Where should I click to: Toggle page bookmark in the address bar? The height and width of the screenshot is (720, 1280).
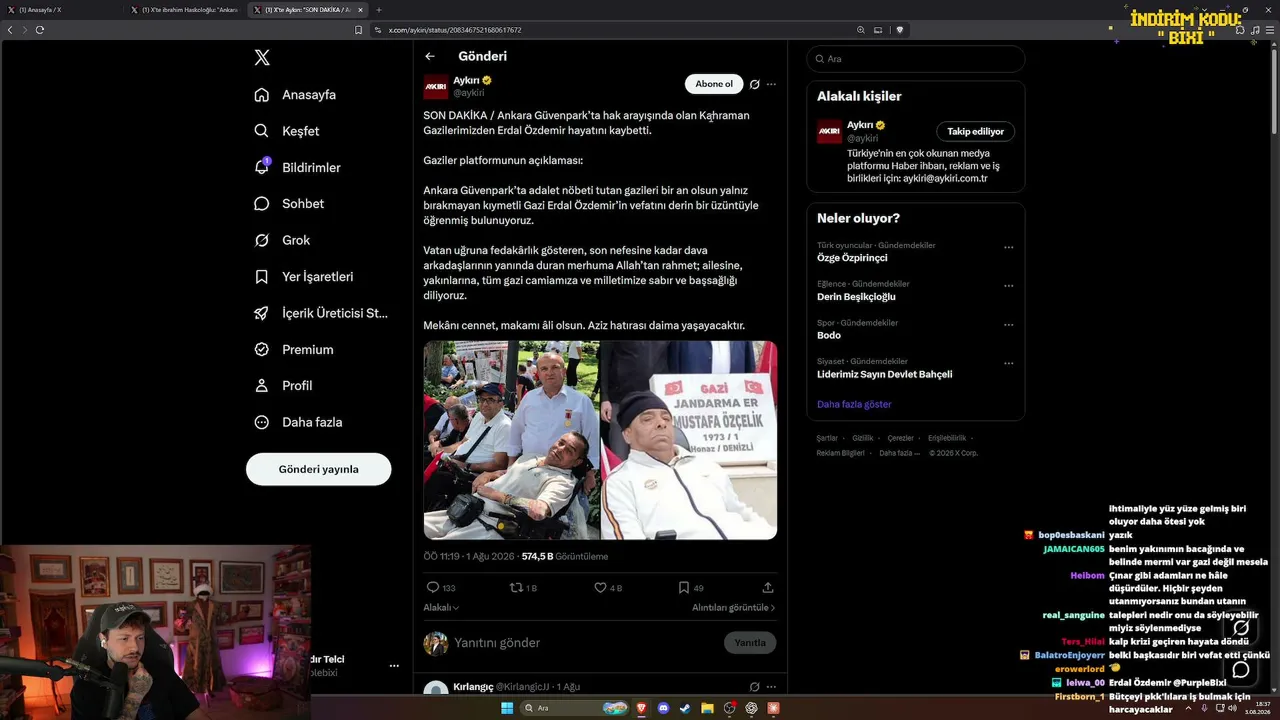point(359,30)
